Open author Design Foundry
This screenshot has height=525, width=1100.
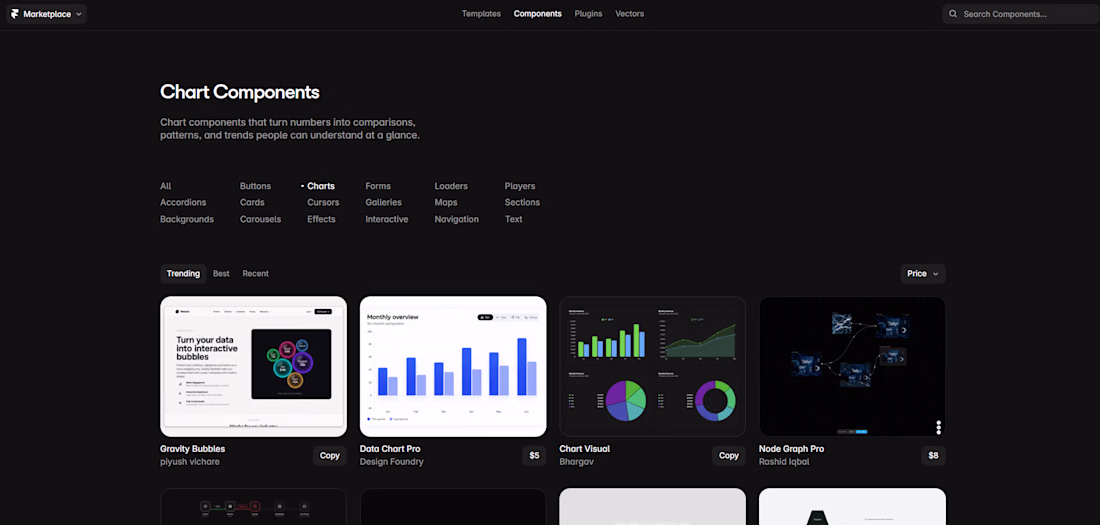pyautogui.click(x=391, y=462)
